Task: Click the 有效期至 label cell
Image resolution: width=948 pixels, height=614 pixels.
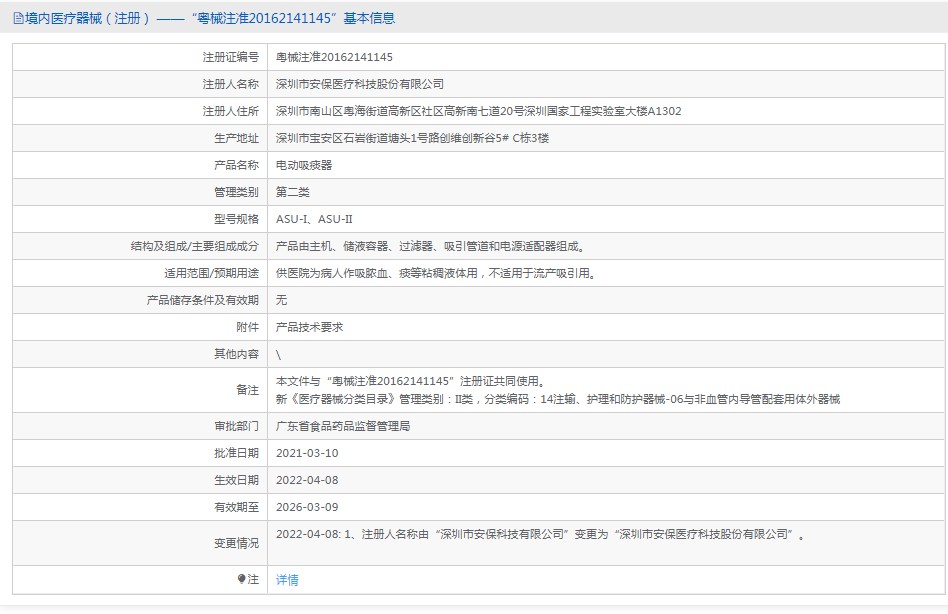Action: (x=140, y=507)
